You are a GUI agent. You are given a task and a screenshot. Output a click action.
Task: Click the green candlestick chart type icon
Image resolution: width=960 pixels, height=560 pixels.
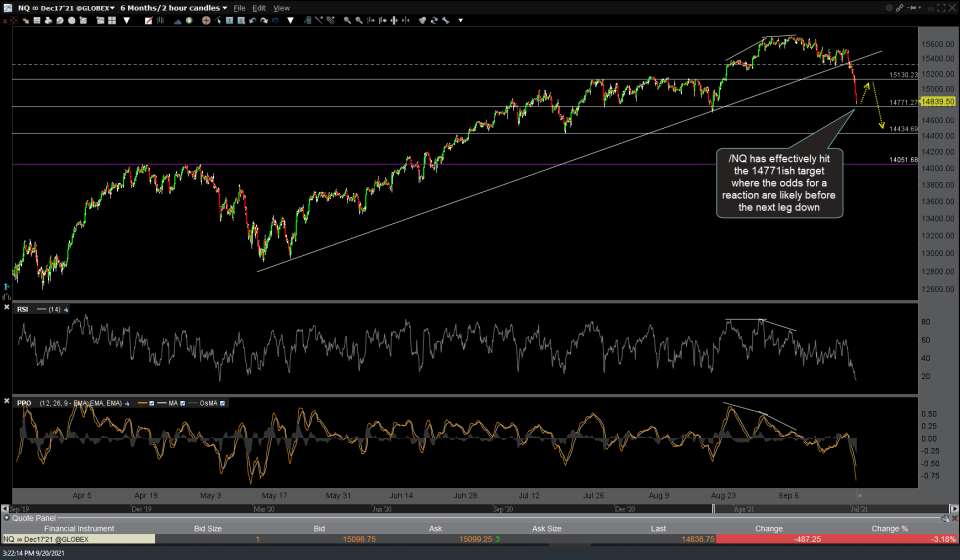tap(160, 20)
